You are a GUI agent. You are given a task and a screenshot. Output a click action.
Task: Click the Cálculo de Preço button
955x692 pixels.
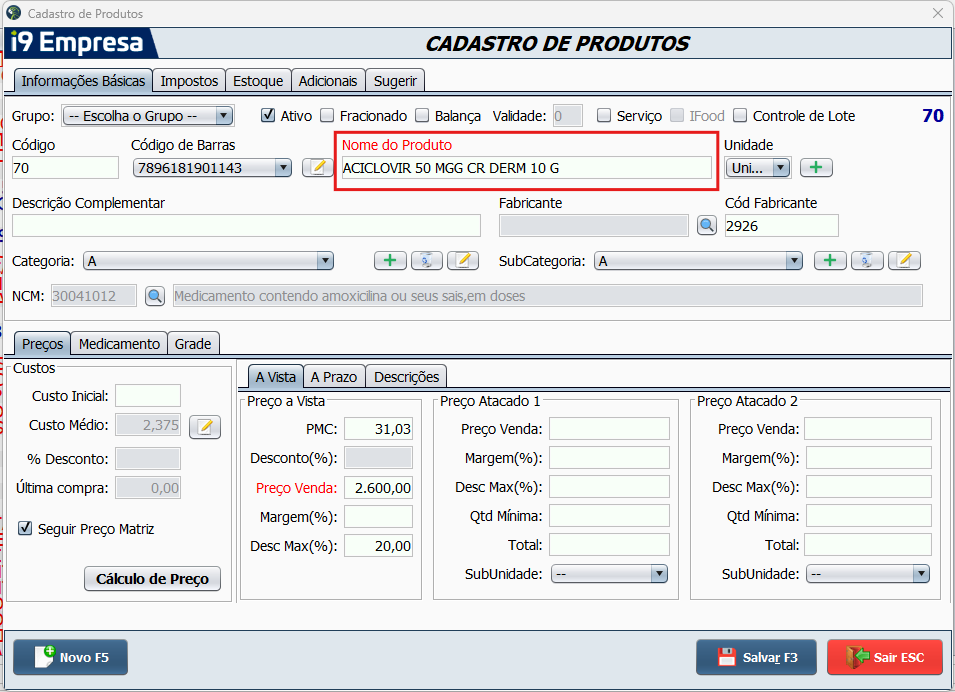coord(152,579)
